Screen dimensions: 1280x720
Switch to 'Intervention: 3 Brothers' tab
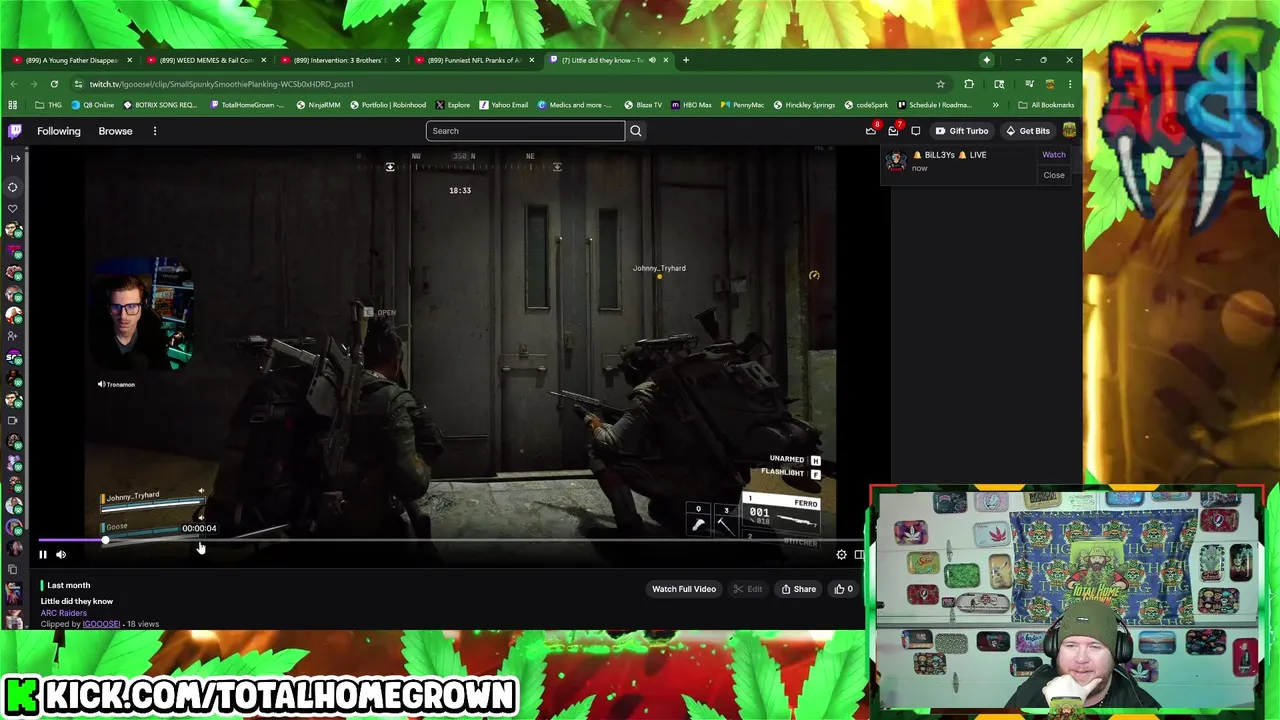tap(339, 60)
